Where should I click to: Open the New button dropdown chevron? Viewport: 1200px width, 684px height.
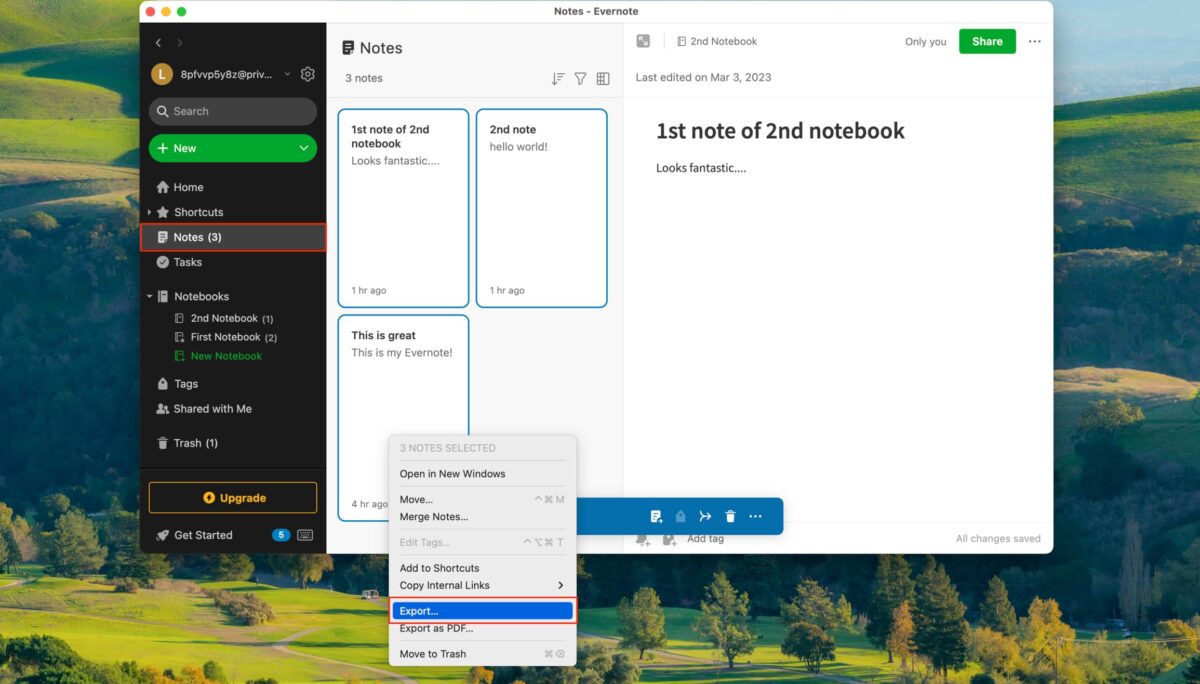point(304,148)
